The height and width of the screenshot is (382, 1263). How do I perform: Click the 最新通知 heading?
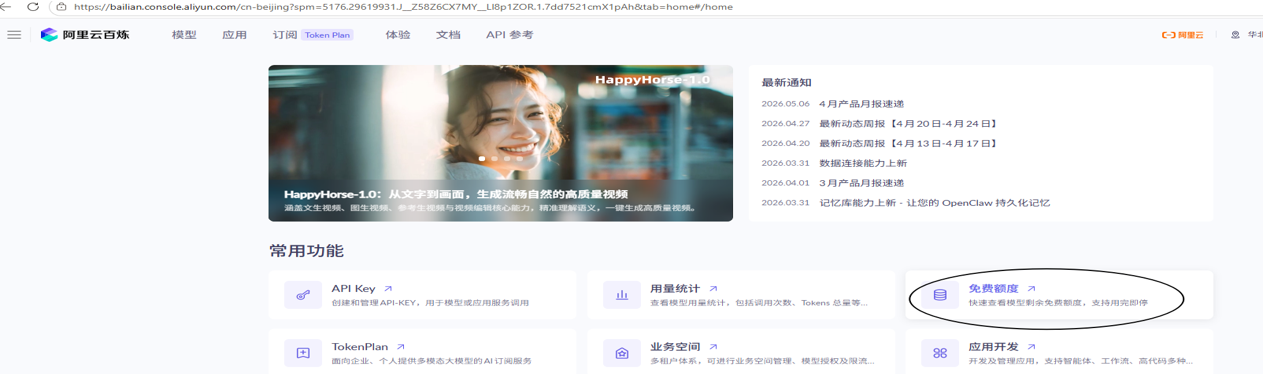[x=787, y=83]
